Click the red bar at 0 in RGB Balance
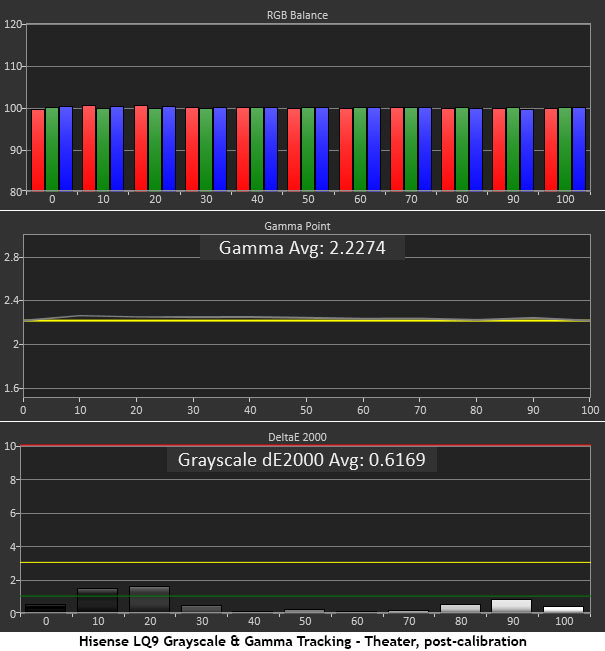The height and width of the screenshot is (651, 605). click(x=38, y=150)
